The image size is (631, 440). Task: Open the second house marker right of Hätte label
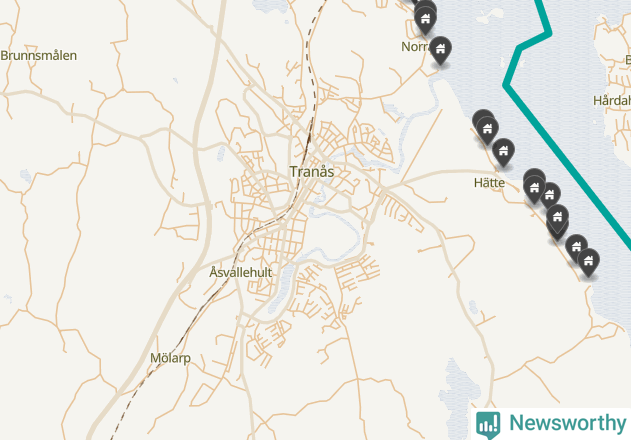[550, 196]
